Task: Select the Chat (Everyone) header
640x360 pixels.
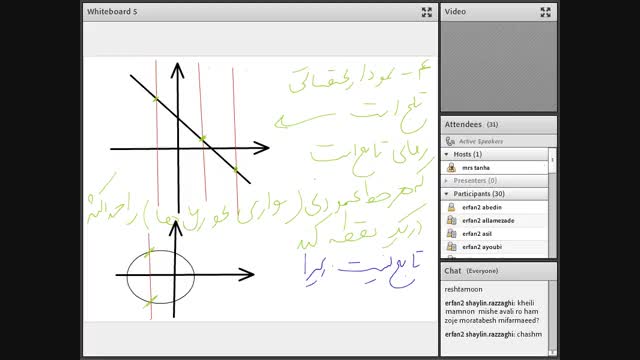Action: [498, 271]
